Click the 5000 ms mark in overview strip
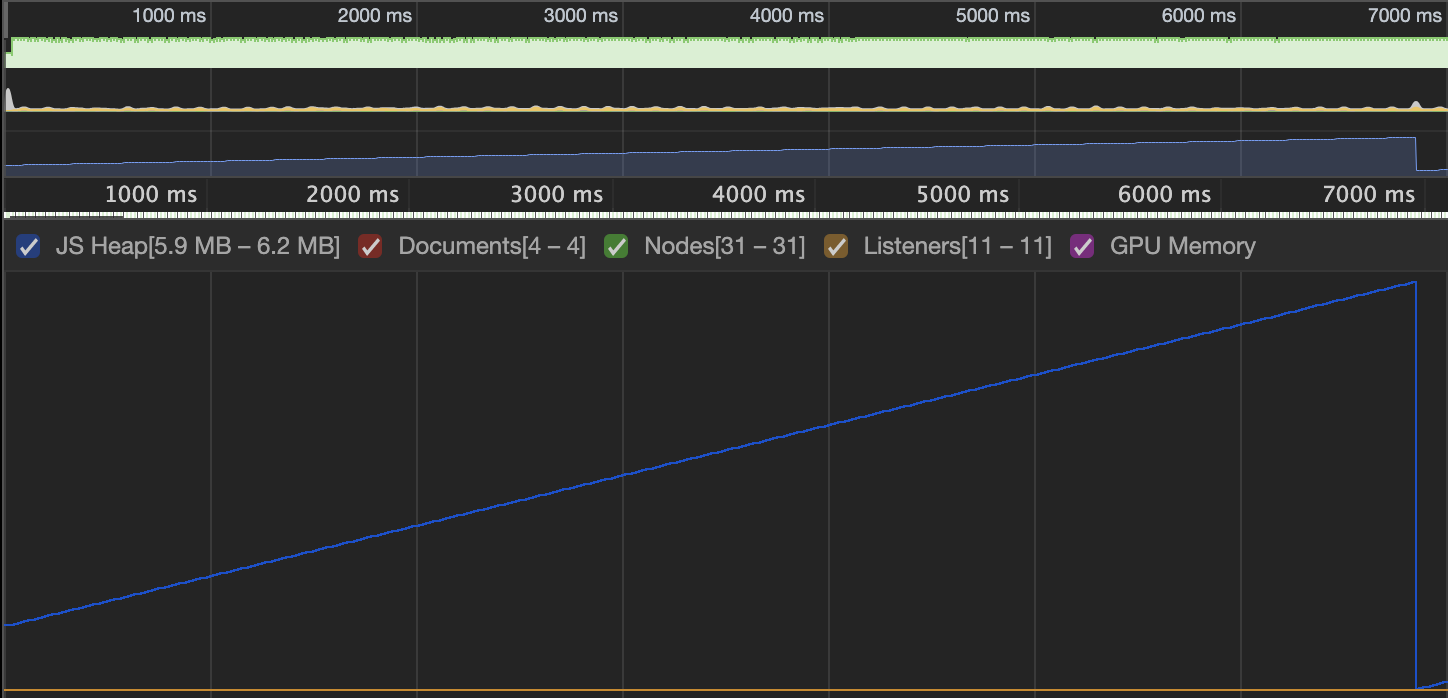1448x698 pixels. click(993, 16)
